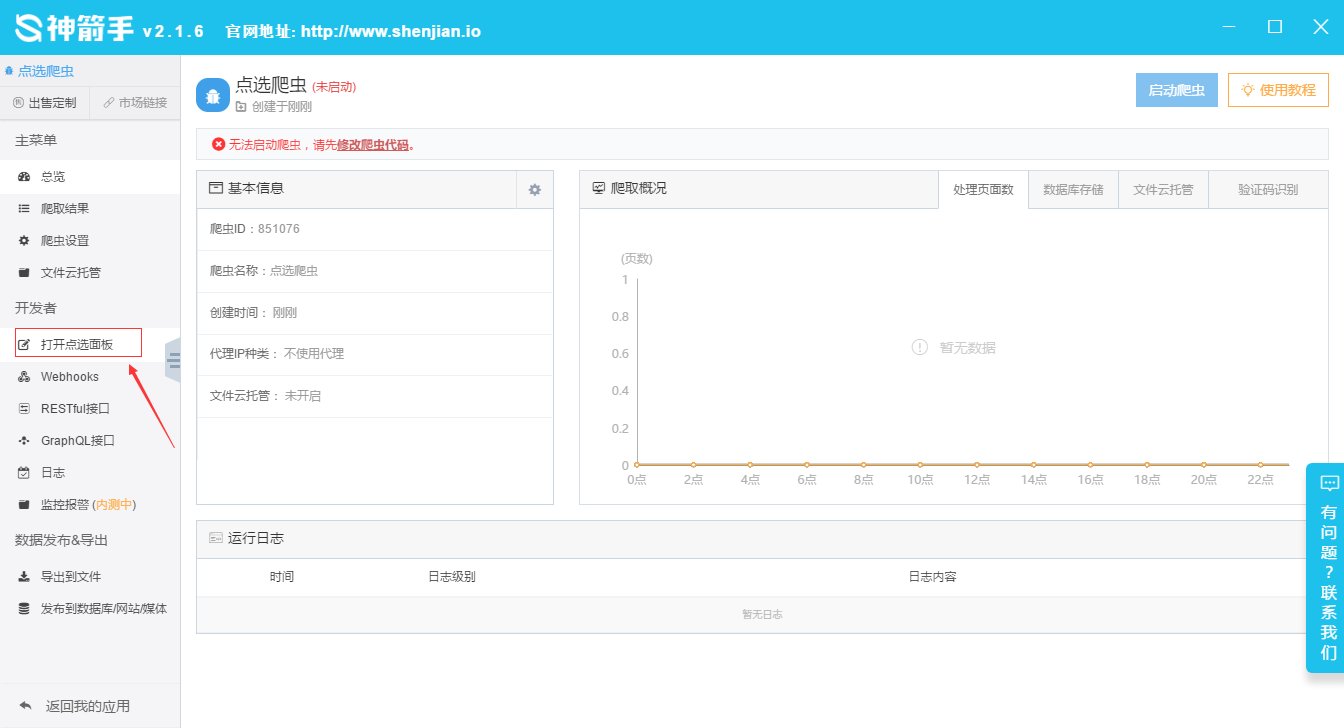Image resolution: width=1344 pixels, height=728 pixels.
Task: Switch to the 数据库存储 tab
Action: tap(1073, 189)
